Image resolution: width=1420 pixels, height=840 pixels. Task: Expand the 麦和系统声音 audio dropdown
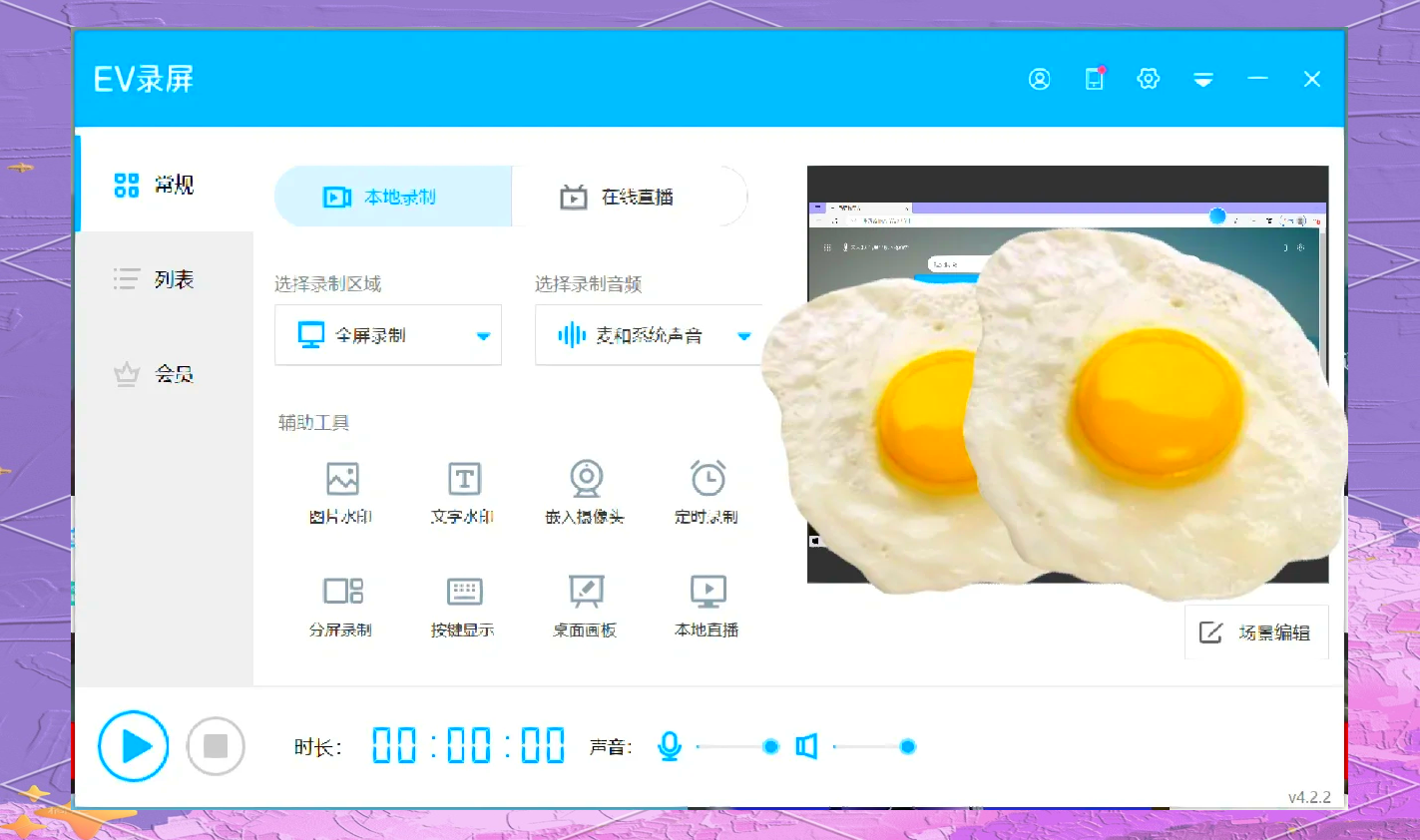(649, 335)
